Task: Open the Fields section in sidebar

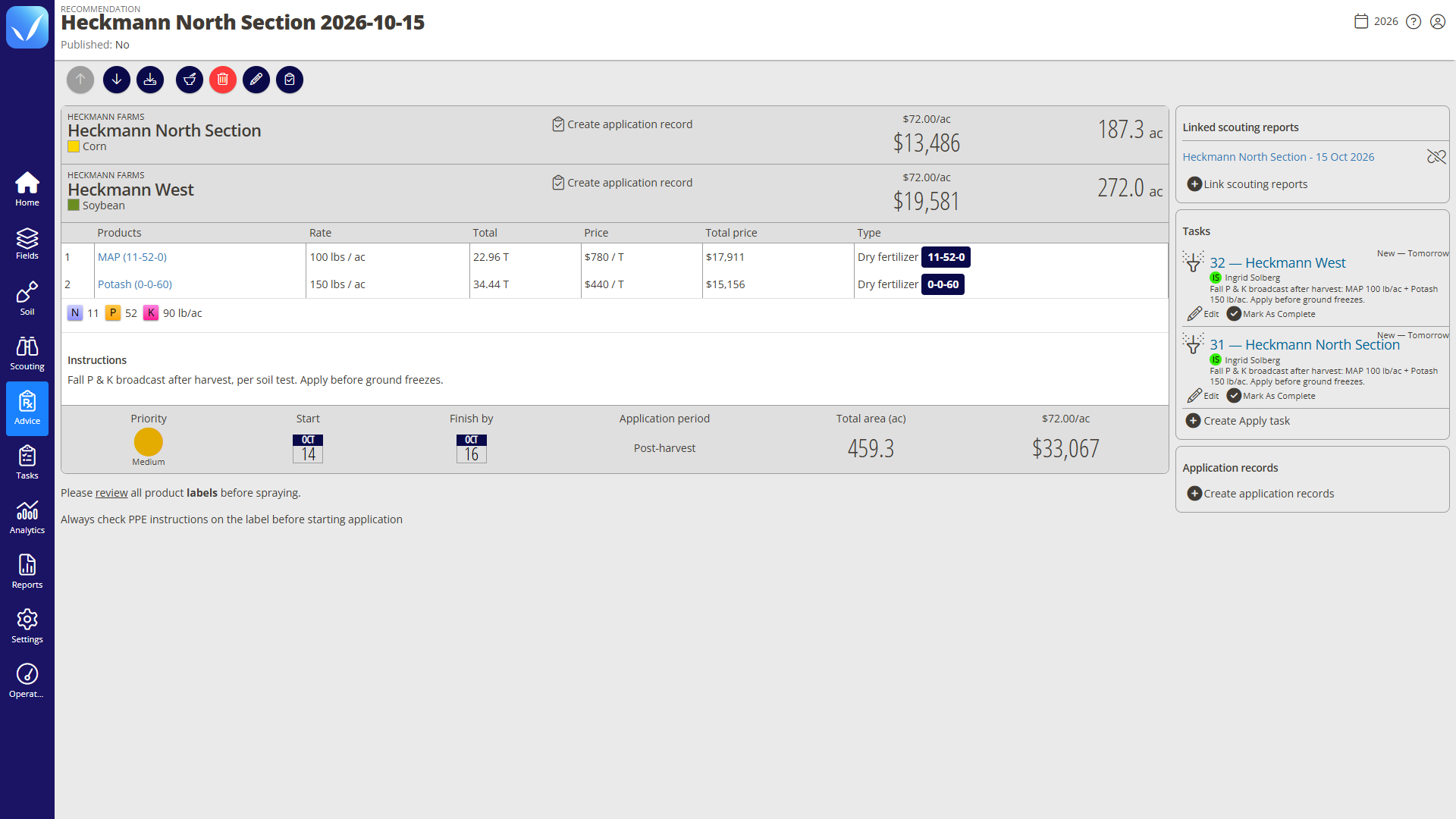Action: [27, 243]
